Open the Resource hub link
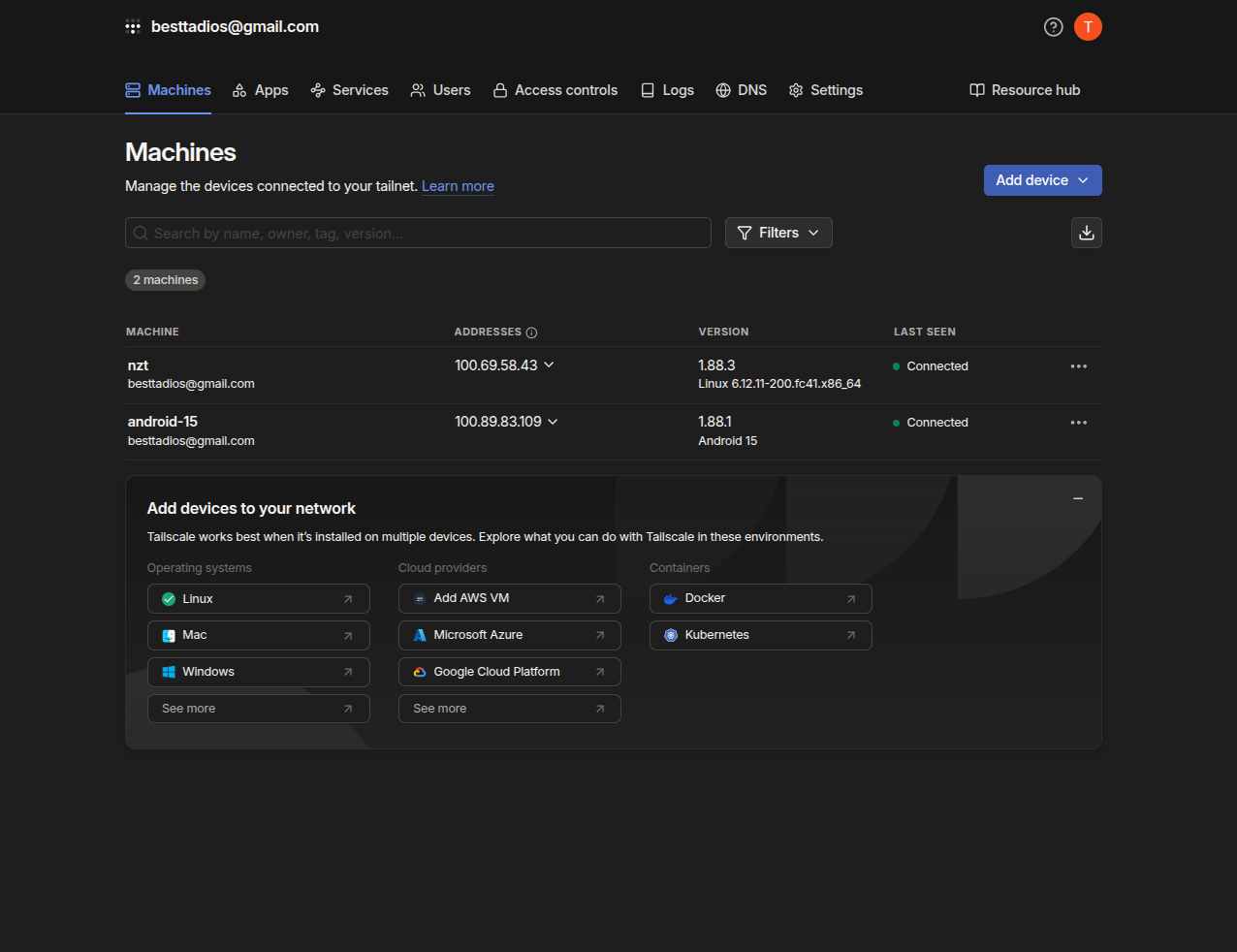Viewport: 1237px width, 952px height. pyautogui.click(x=1025, y=90)
